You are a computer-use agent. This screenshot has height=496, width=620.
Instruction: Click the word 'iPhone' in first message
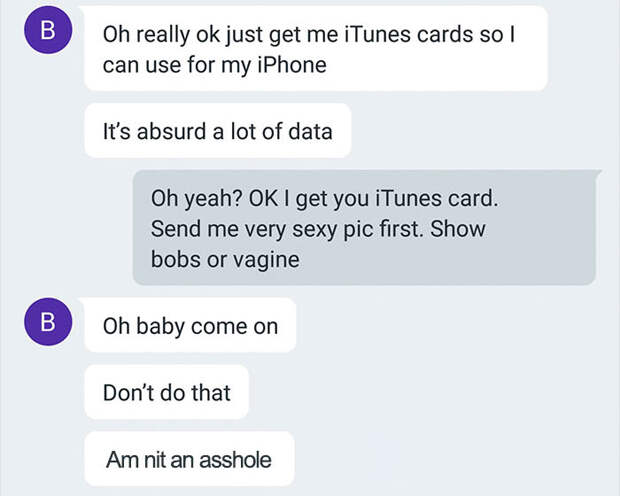(292, 64)
